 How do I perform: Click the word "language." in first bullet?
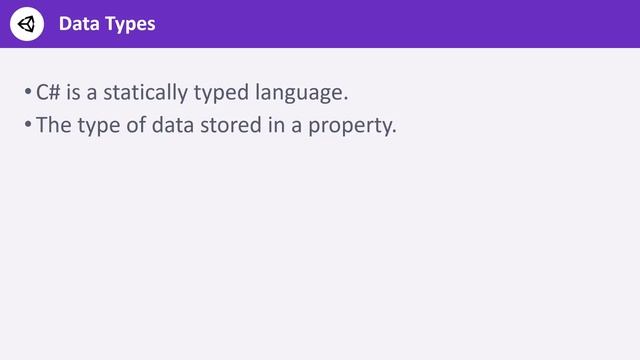pos(302,93)
